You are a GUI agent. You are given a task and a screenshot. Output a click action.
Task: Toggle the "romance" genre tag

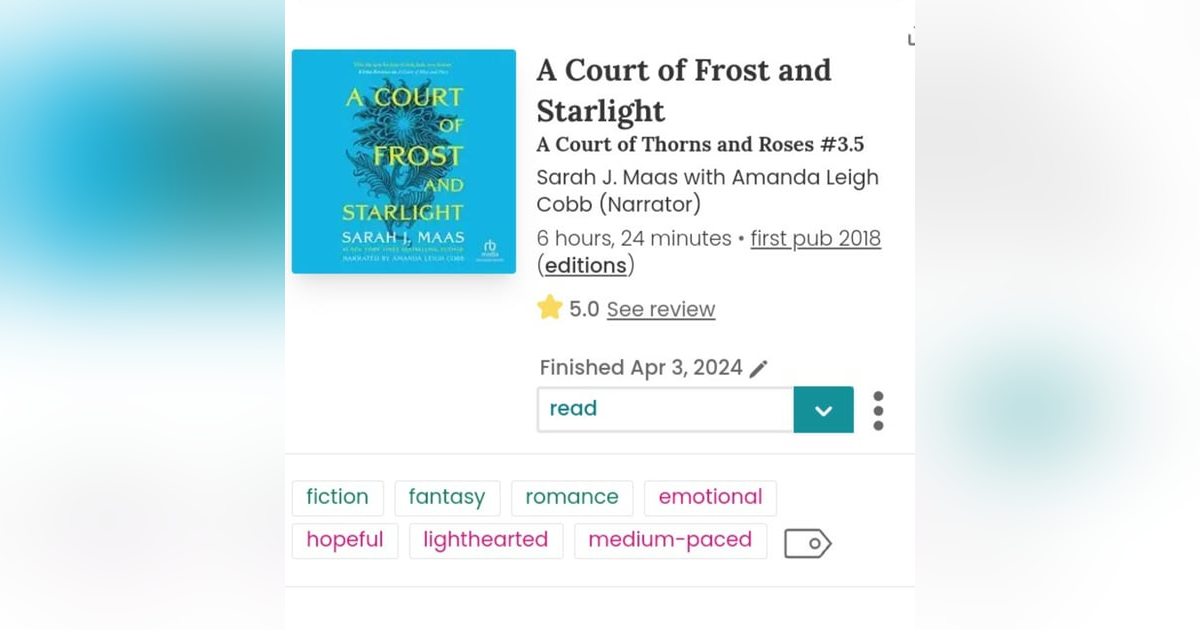click(571, 497)
